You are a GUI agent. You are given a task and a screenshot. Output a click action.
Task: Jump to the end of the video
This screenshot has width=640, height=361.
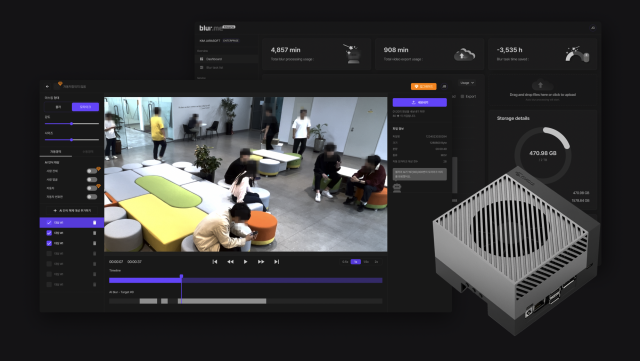pyautogui.click(x=276, y=262)
